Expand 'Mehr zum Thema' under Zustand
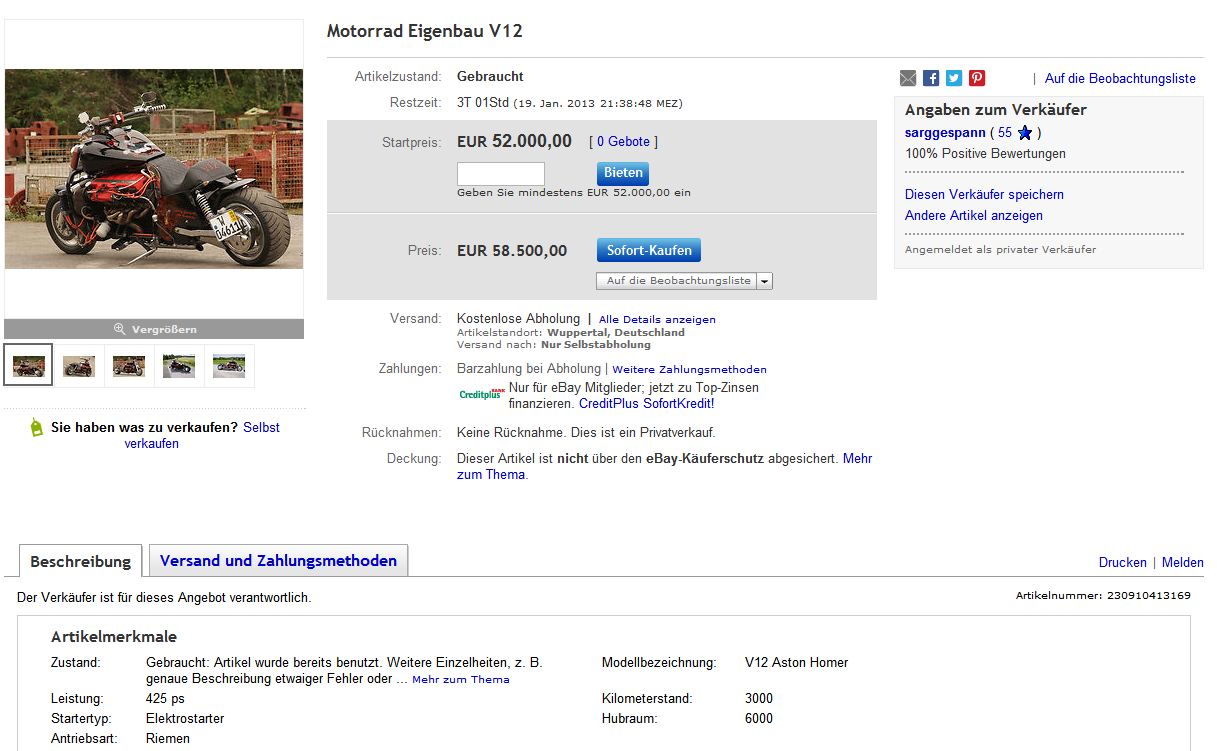 point(460,680)
